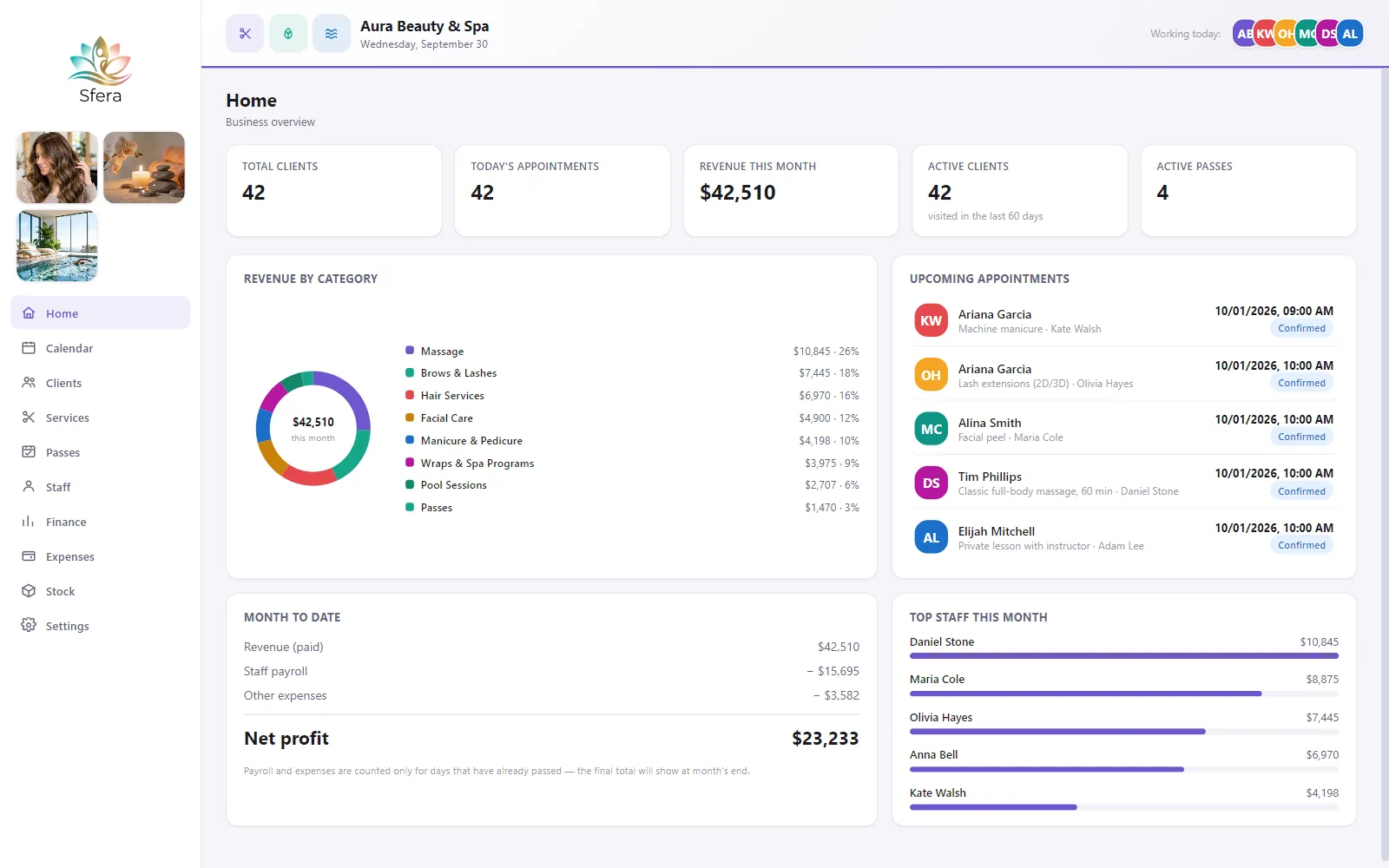
Task: Click the Expenses card icon in sidebar
Action: tap(29, 556)
